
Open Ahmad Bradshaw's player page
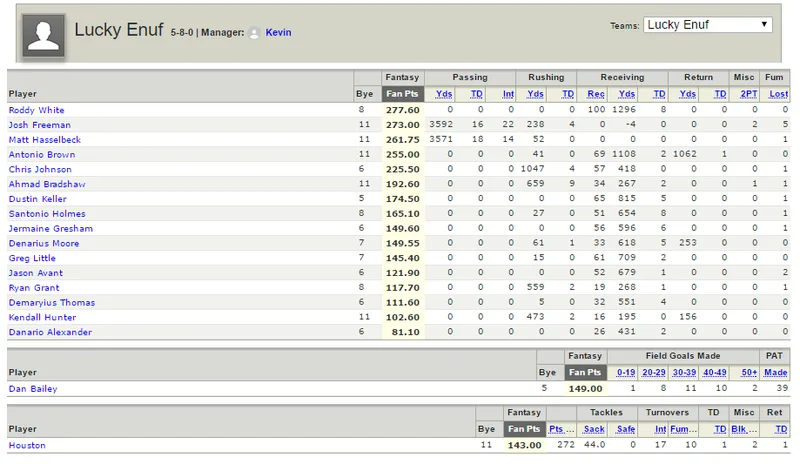(x=47, y=184)
